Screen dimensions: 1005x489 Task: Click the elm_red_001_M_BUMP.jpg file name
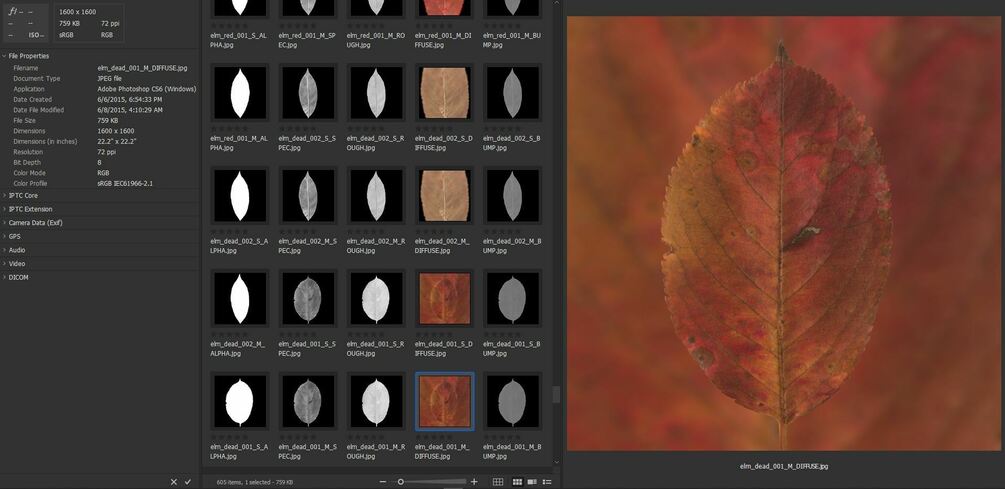[x=511, y=40]
